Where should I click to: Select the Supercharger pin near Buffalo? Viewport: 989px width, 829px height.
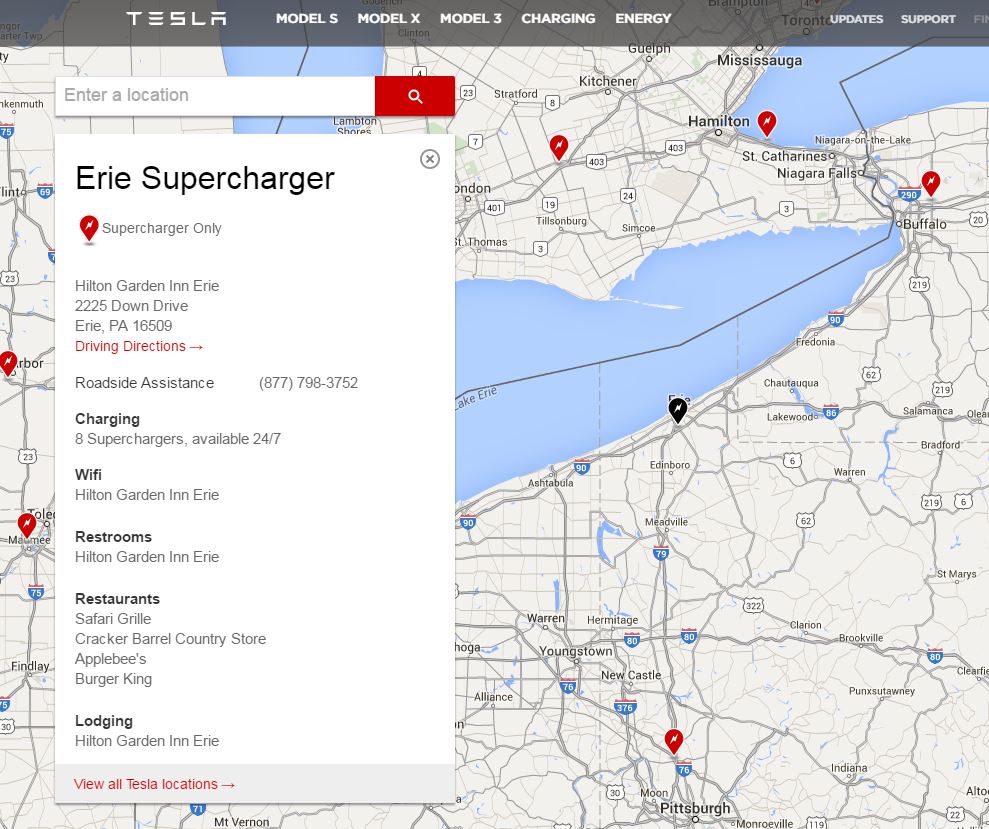(x=930, y=184)
